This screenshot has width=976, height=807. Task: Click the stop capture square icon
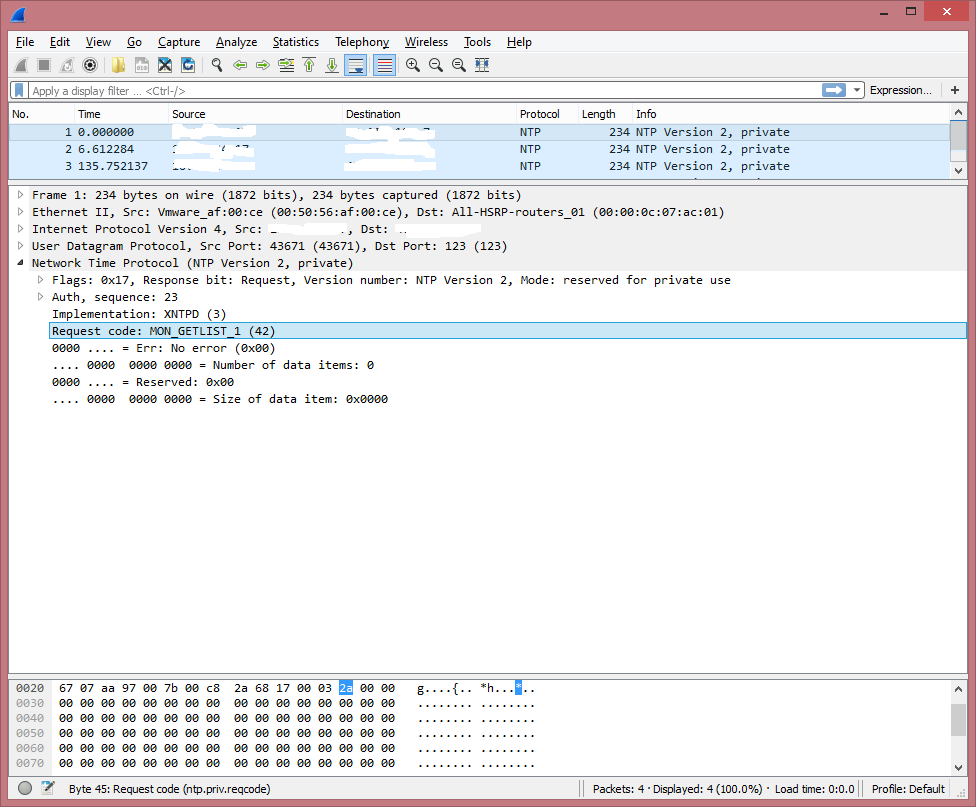click(44, 65)
